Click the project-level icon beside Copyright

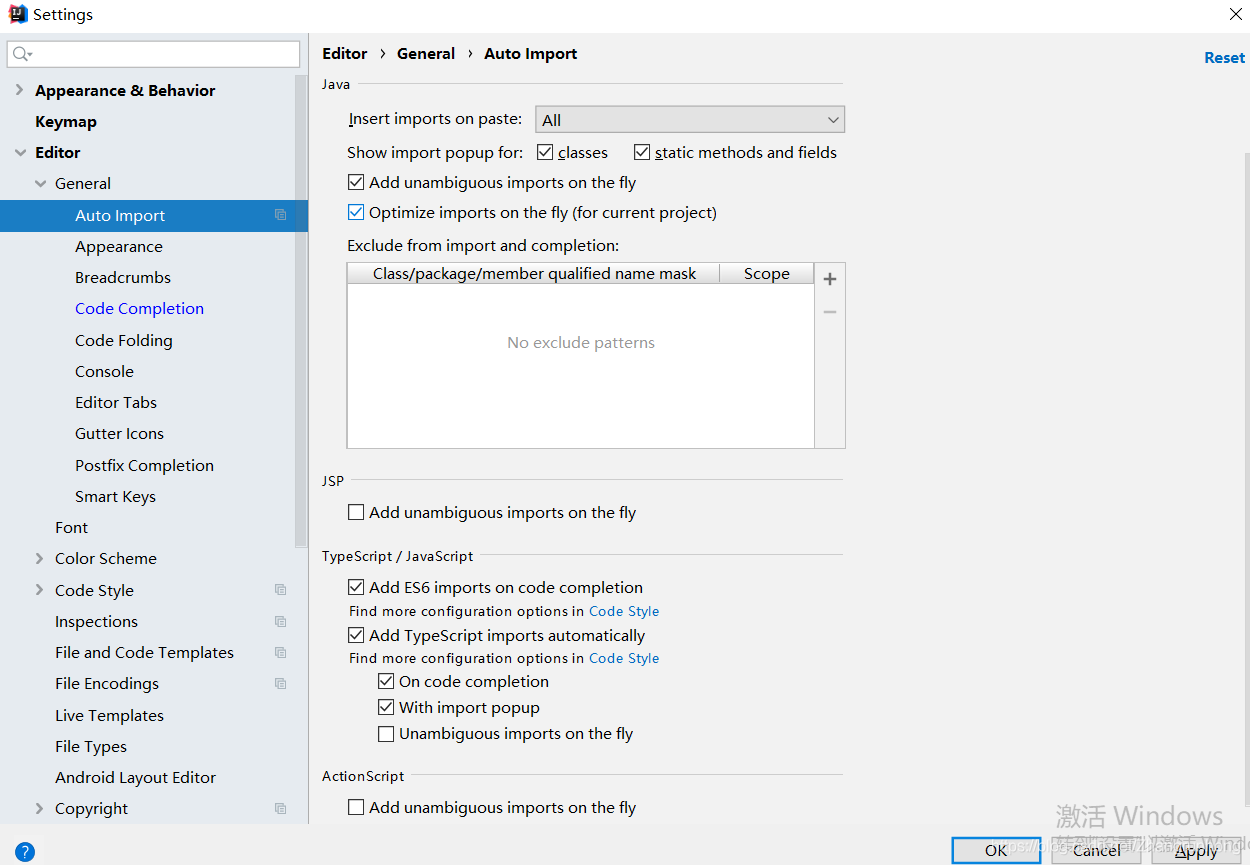(281, 808)
